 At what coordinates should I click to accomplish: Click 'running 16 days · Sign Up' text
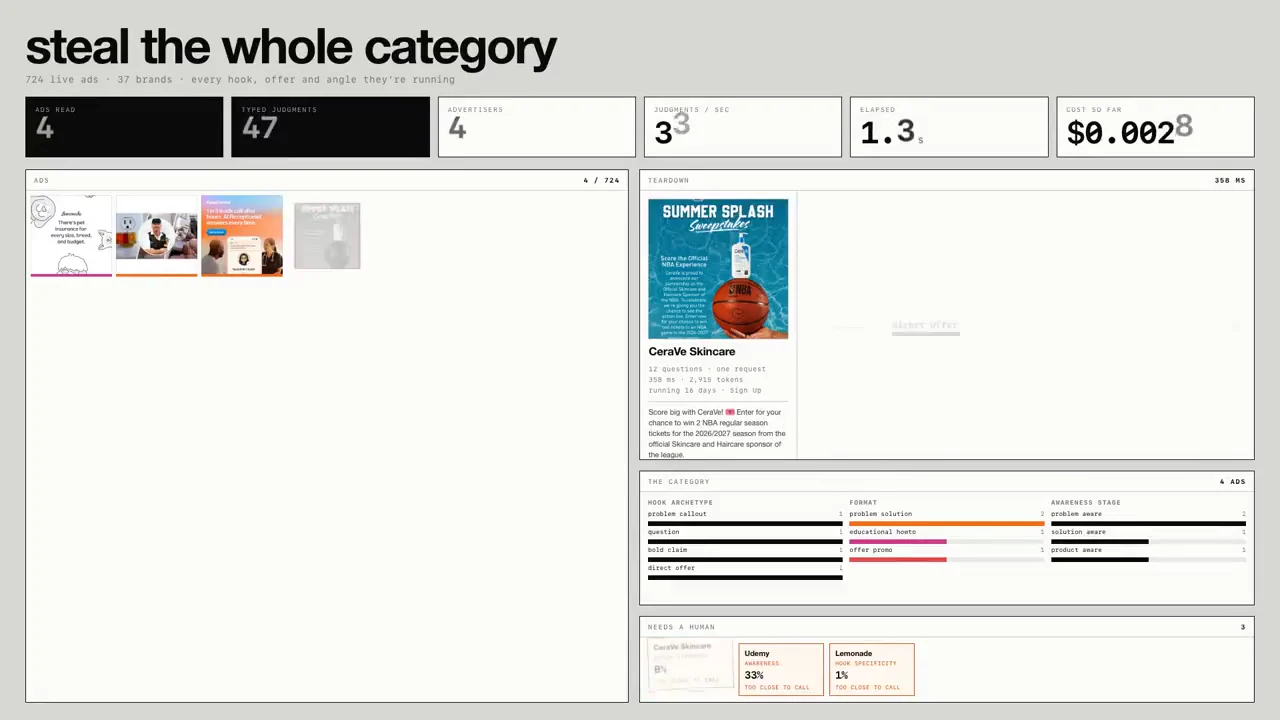pyautogui.click(x=705, y=391)
